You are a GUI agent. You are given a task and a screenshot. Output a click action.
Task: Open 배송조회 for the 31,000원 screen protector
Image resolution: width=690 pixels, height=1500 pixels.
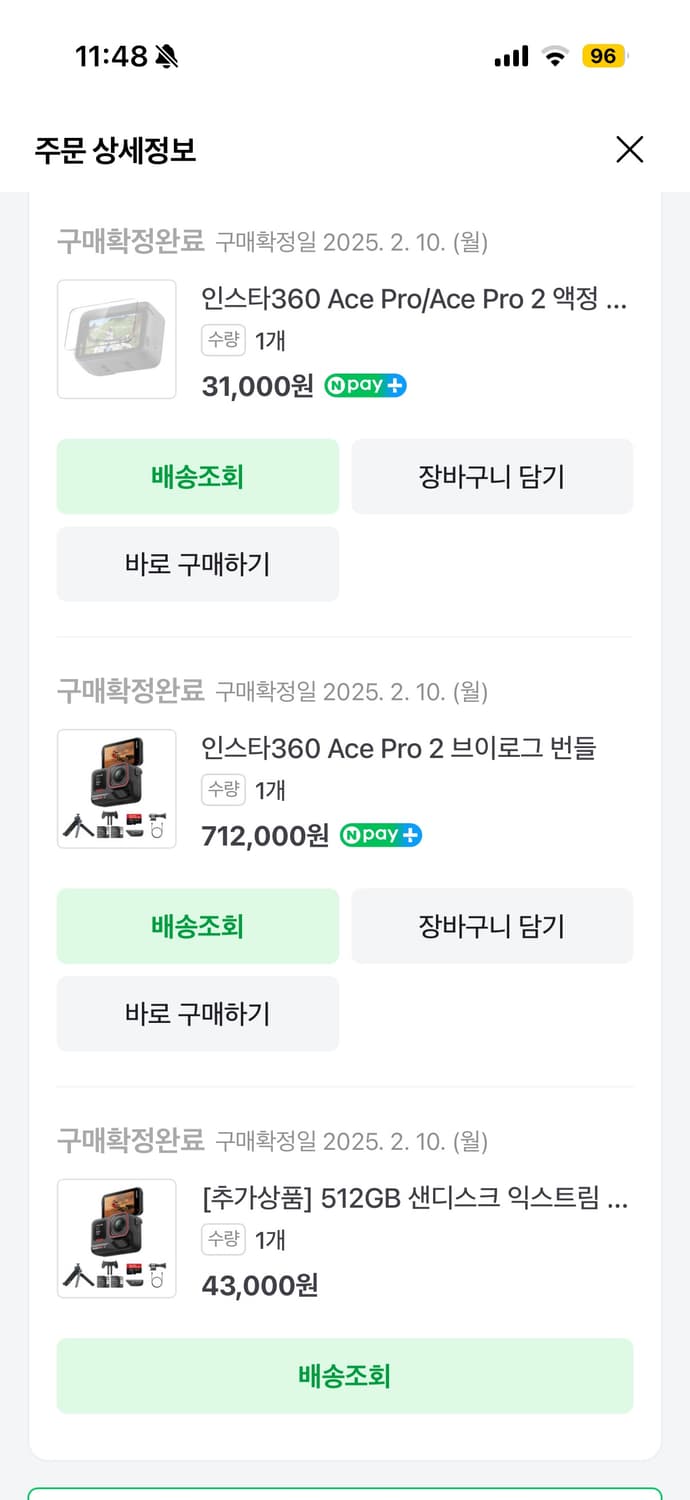(197, 476)
